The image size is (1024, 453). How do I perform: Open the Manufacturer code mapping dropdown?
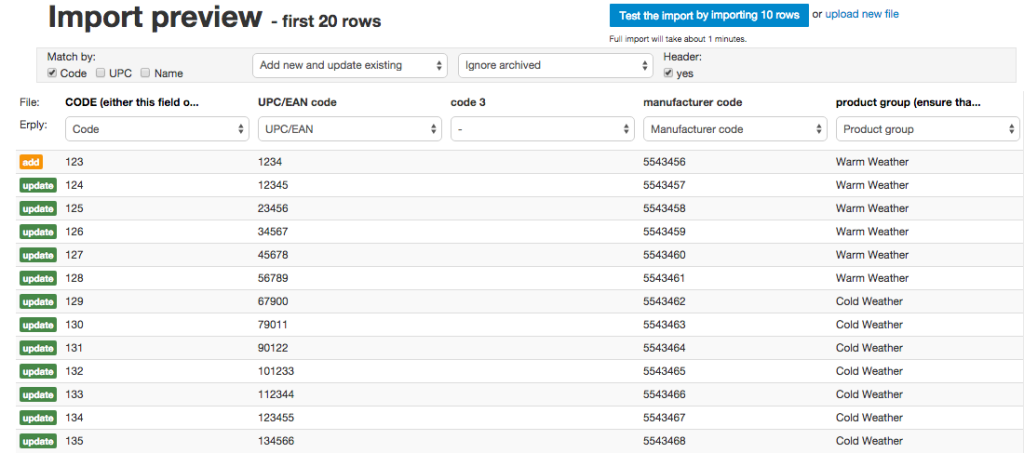tap(735, 129)
